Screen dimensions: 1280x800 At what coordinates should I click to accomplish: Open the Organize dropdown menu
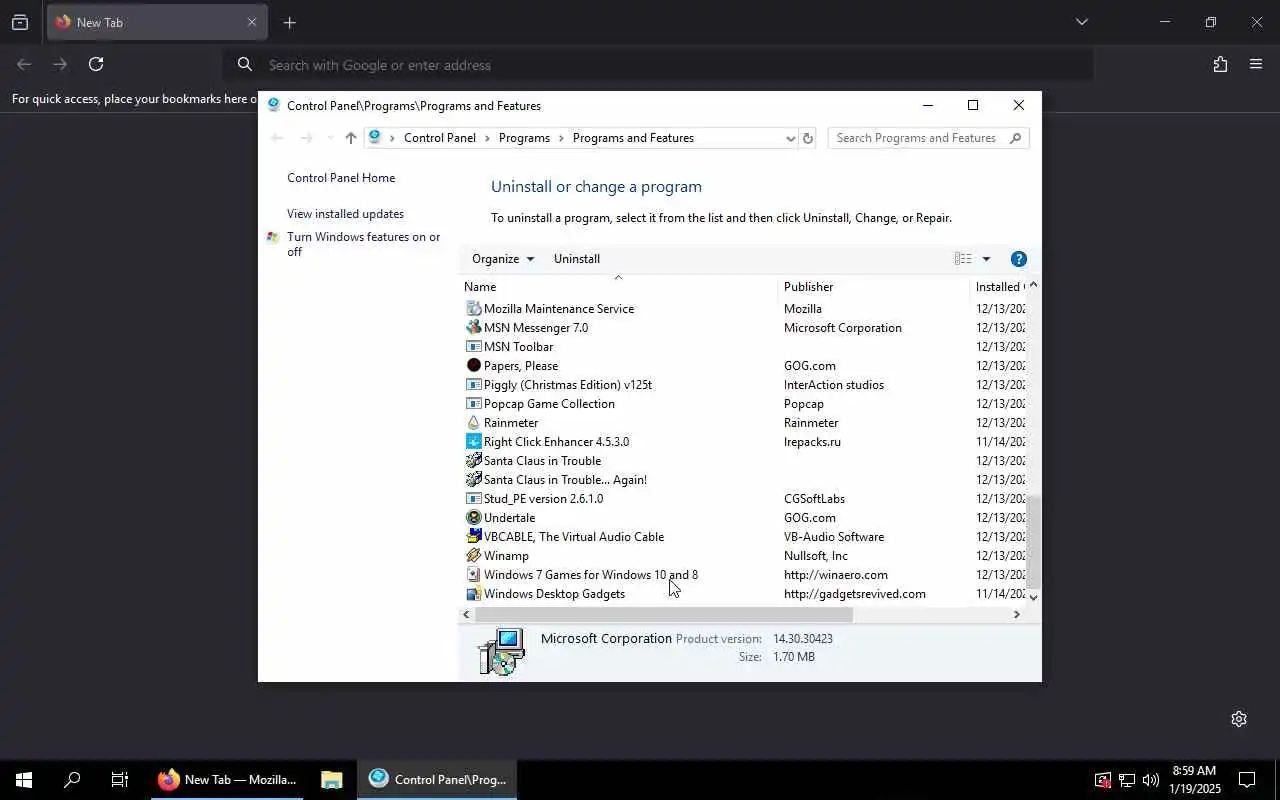pyautogui.click(x=503, y=259)
